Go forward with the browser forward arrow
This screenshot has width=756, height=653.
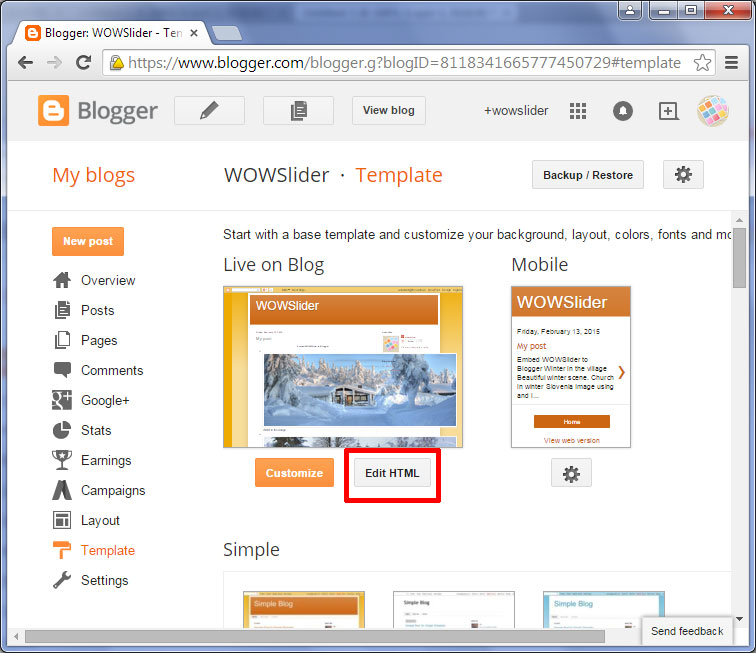(x=54, y=63)
